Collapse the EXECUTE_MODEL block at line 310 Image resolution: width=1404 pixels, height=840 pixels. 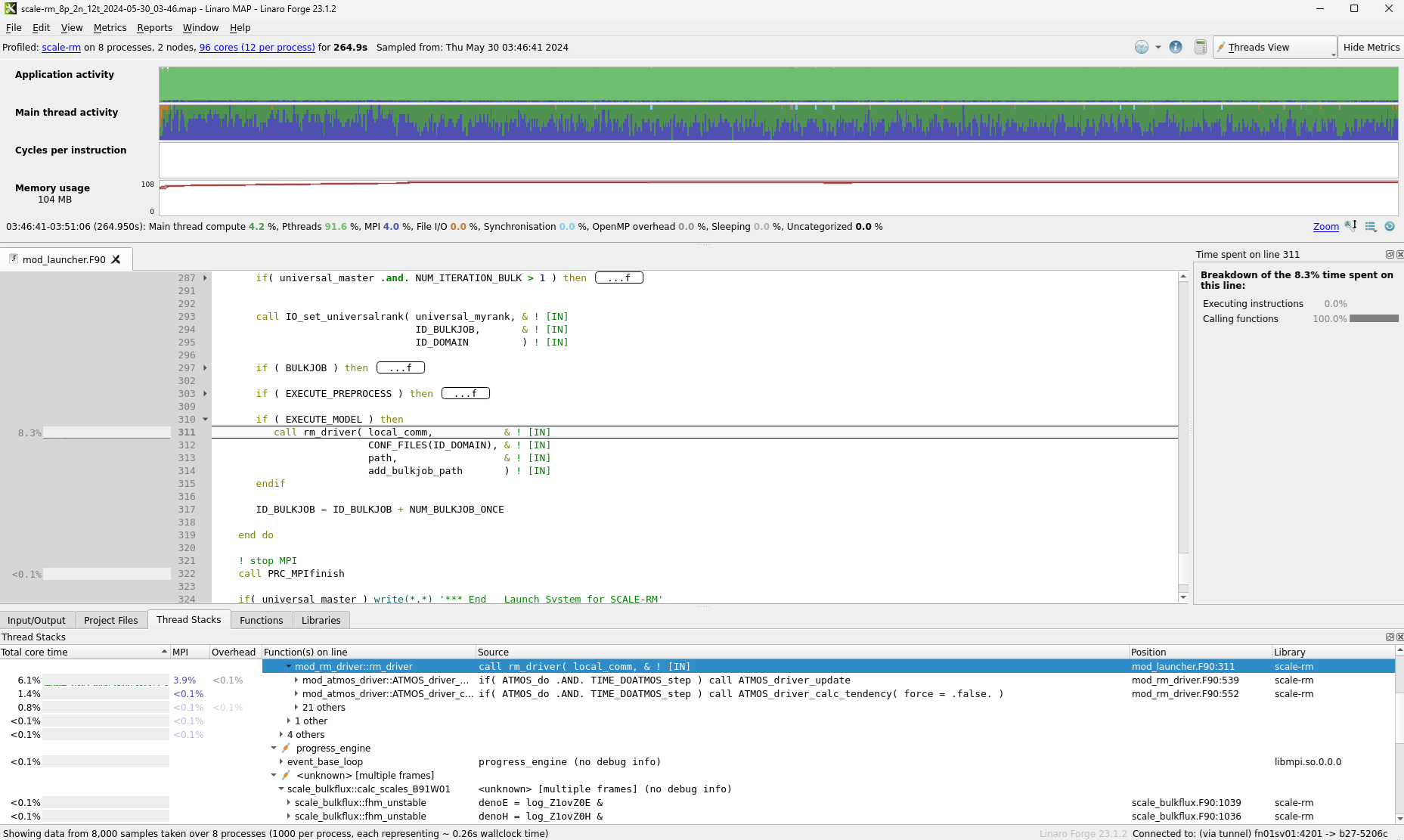[x=205, y=420]
